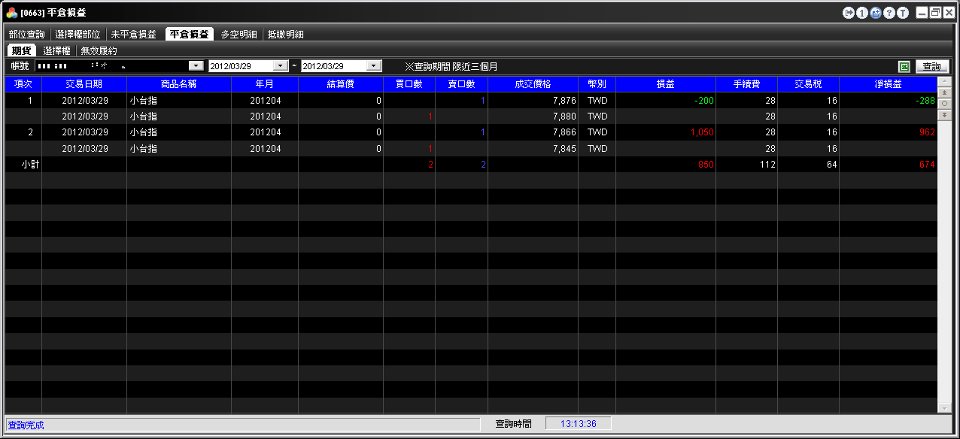Click the blue pin icon in title bar
Image resolution: width=960 pixels, height=439 pixels.
pyautogui.click(x=876, y=13)
